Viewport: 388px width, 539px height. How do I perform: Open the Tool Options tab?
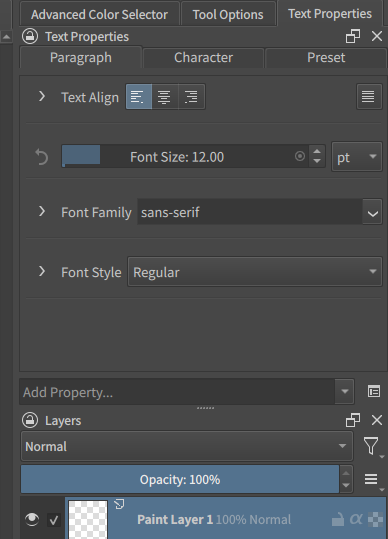point(228,14)
